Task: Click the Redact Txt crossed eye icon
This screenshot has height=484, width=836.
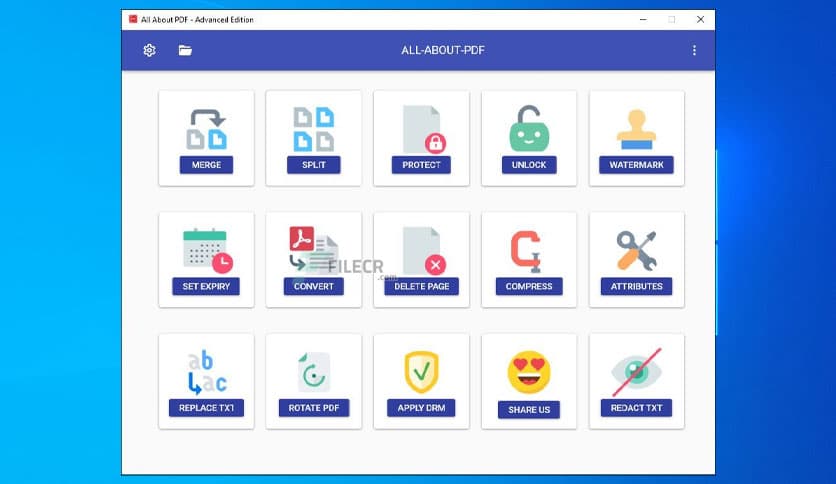Action: click(x=636, y=371)
